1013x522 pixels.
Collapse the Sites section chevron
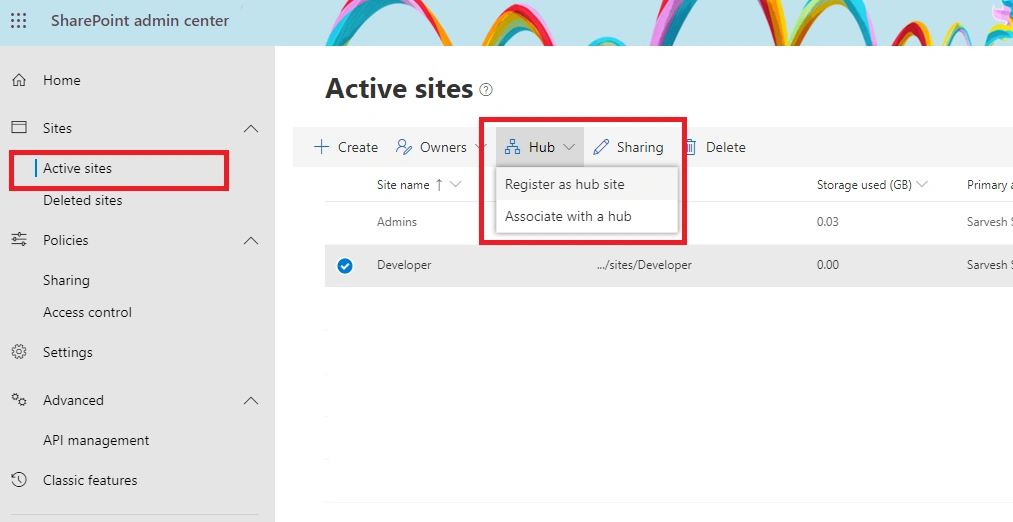point(251,129)
